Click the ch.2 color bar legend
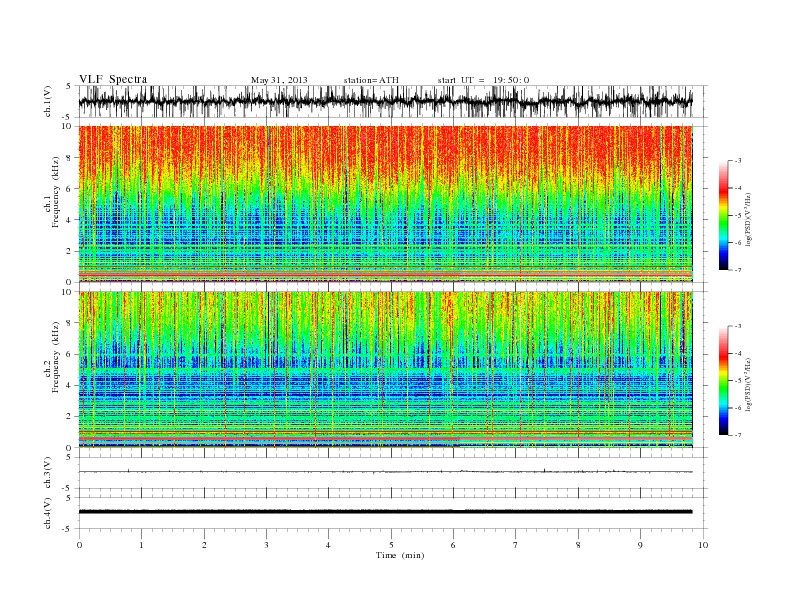 tap(723, 381)
